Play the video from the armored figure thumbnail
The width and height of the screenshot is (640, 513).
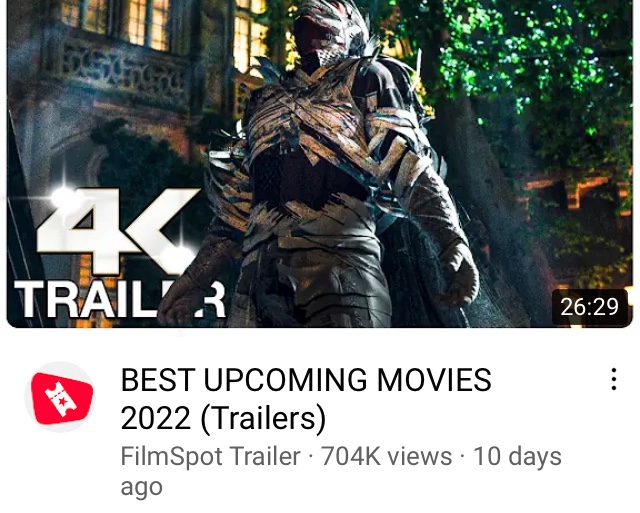click(320, 164)
